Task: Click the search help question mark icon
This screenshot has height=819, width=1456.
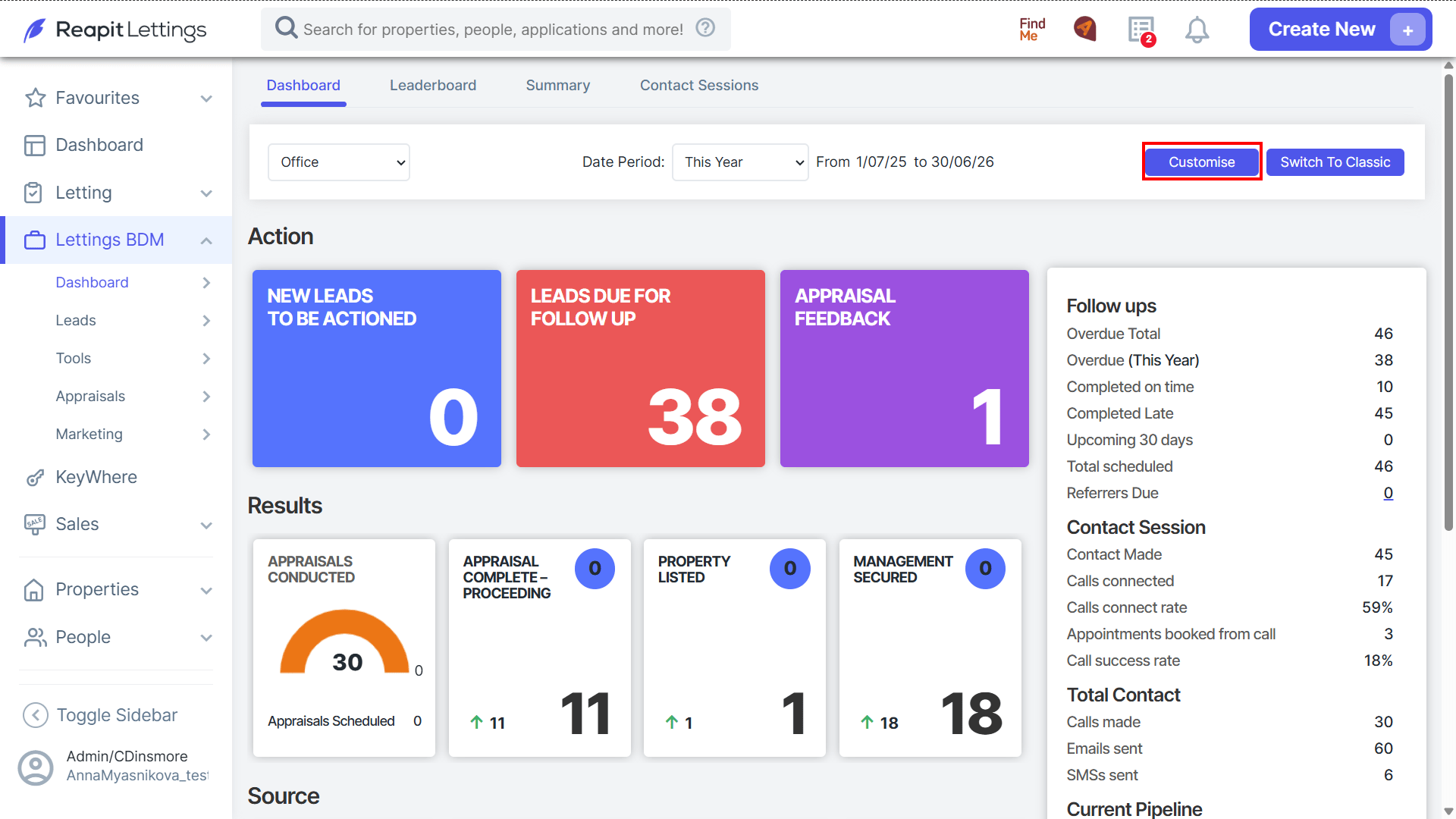Action: pos(705,28)
